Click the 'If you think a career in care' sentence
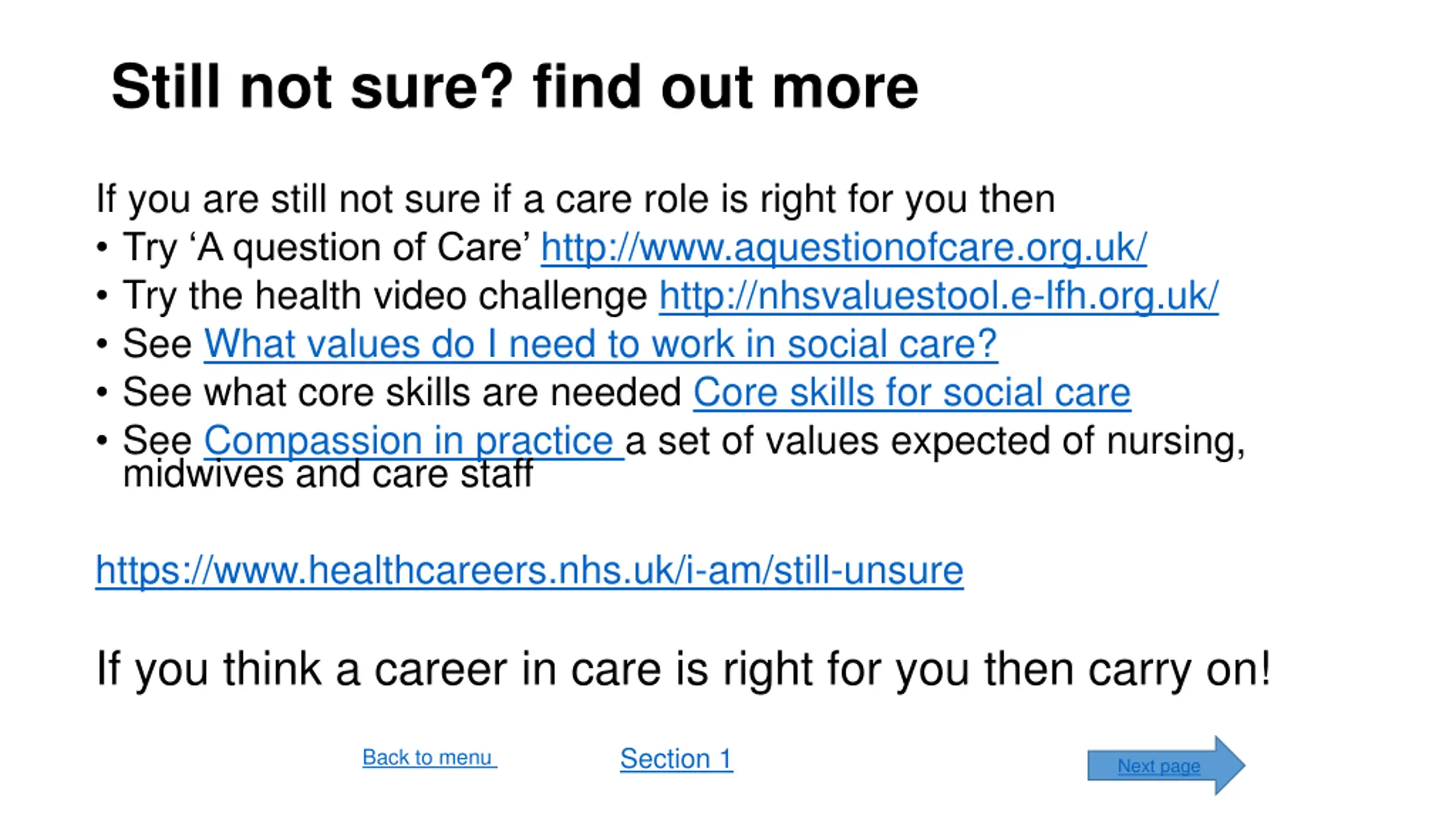 click(683, 669)
